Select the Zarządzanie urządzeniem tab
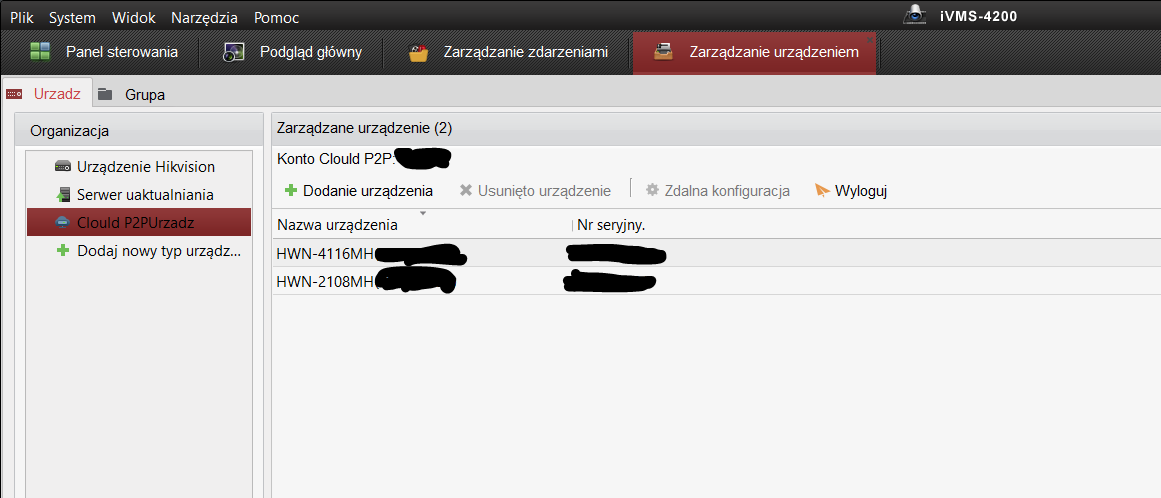 [x=754, y=53]
